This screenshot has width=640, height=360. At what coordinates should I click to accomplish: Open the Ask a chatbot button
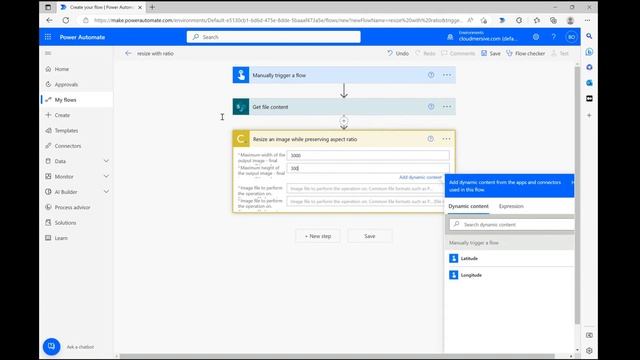(51, 347)
